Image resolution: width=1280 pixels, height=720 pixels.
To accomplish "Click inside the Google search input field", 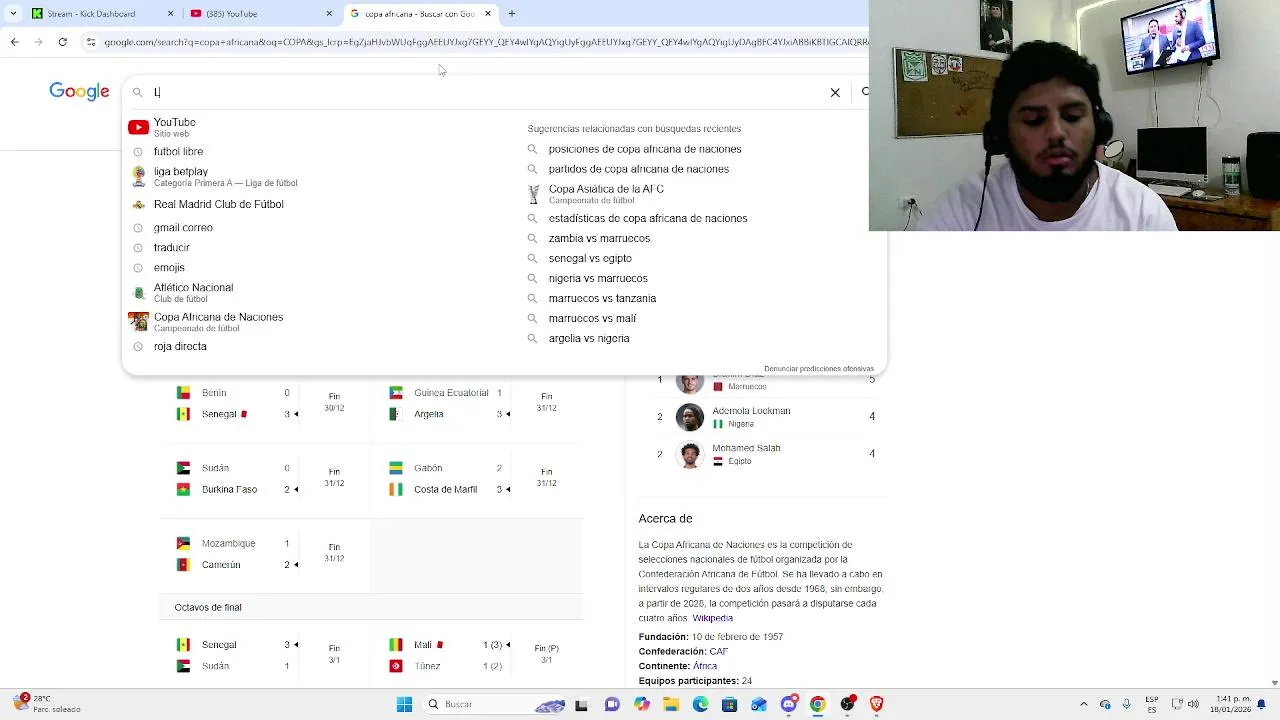I will pyautogui.click(x=485, y=92).
